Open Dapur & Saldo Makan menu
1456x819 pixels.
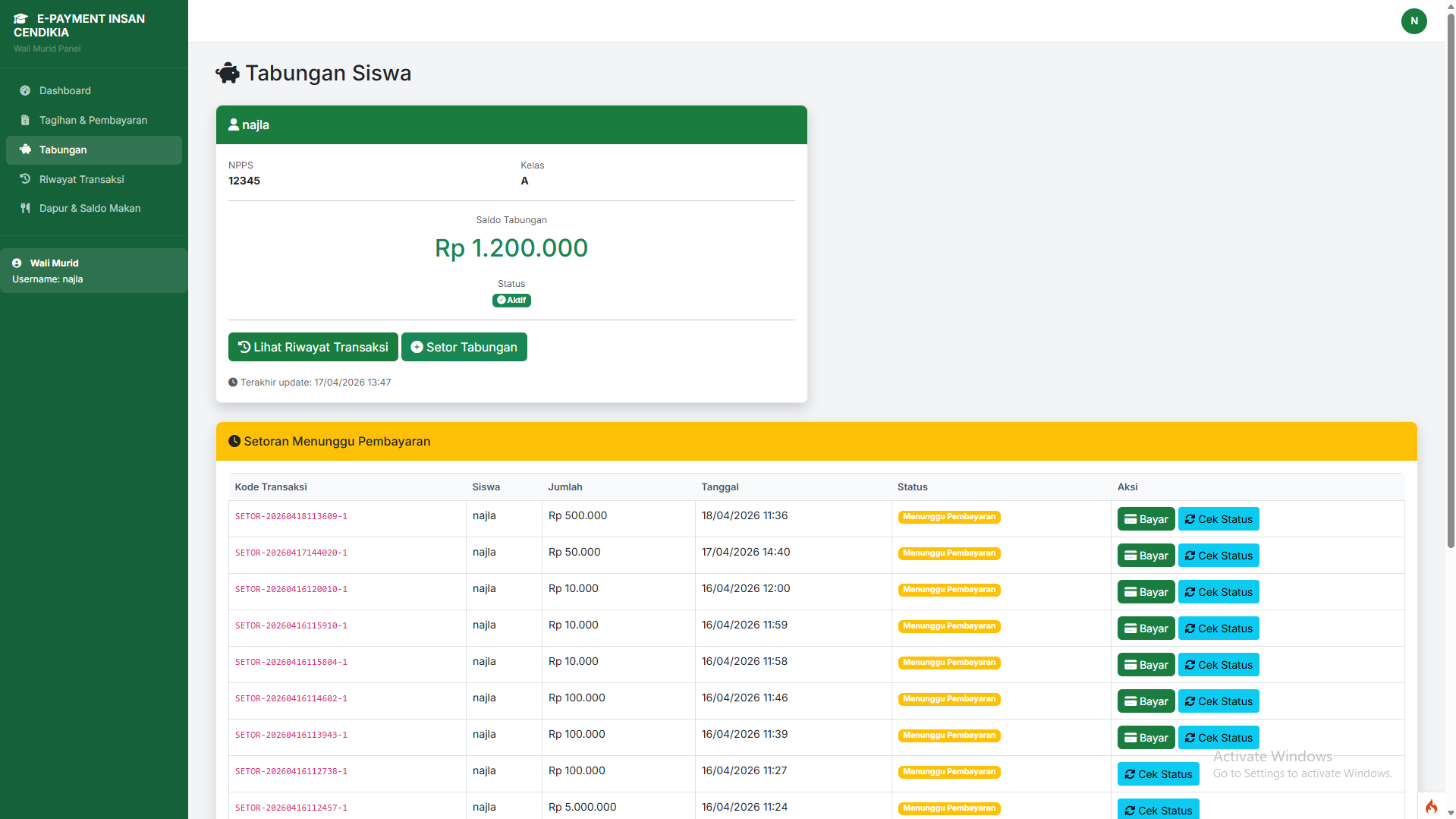tap(94, 208)
